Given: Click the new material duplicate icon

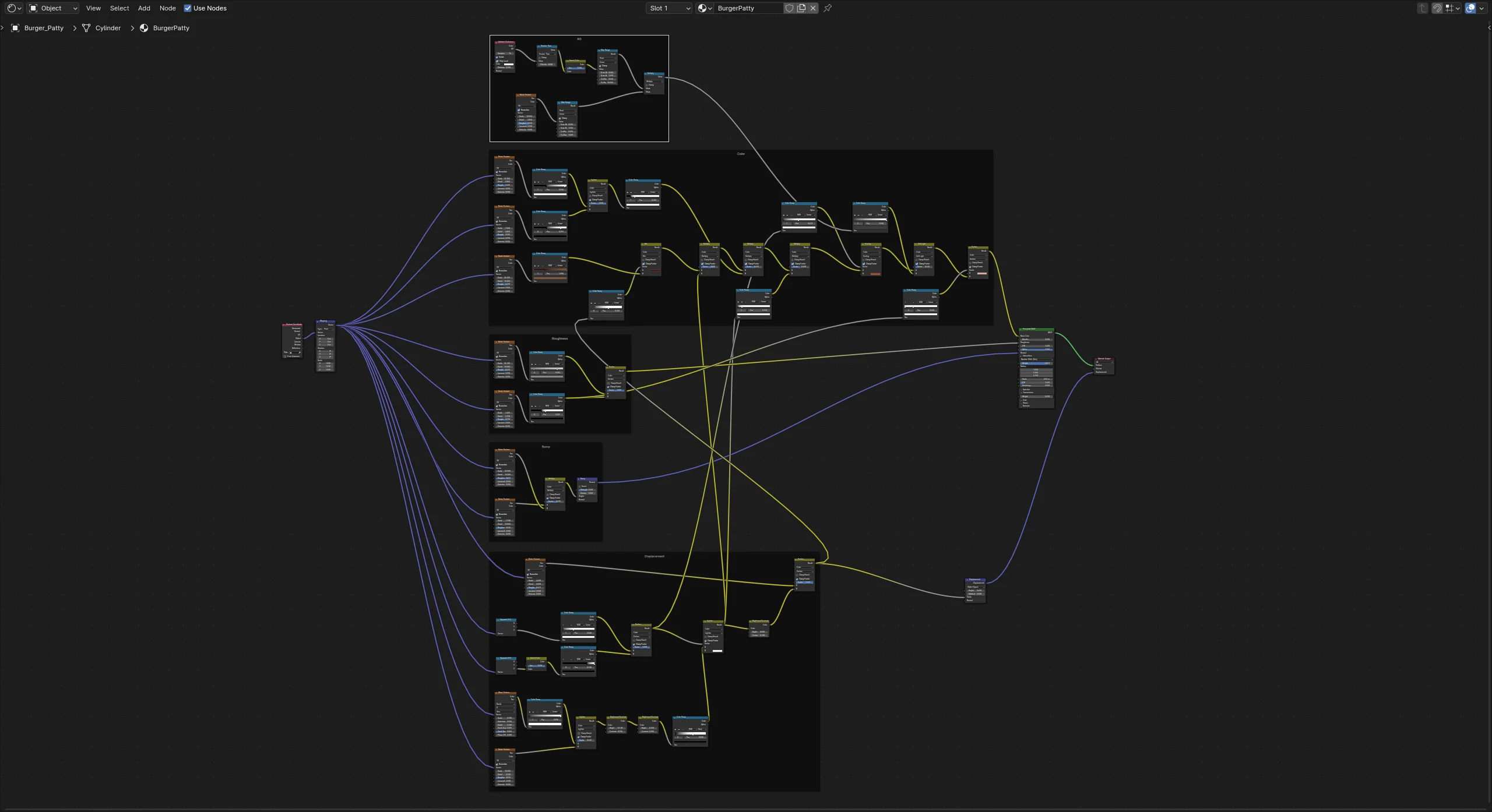Looking at the screenshot, I should pyautogui.click(x=801, y=8).
